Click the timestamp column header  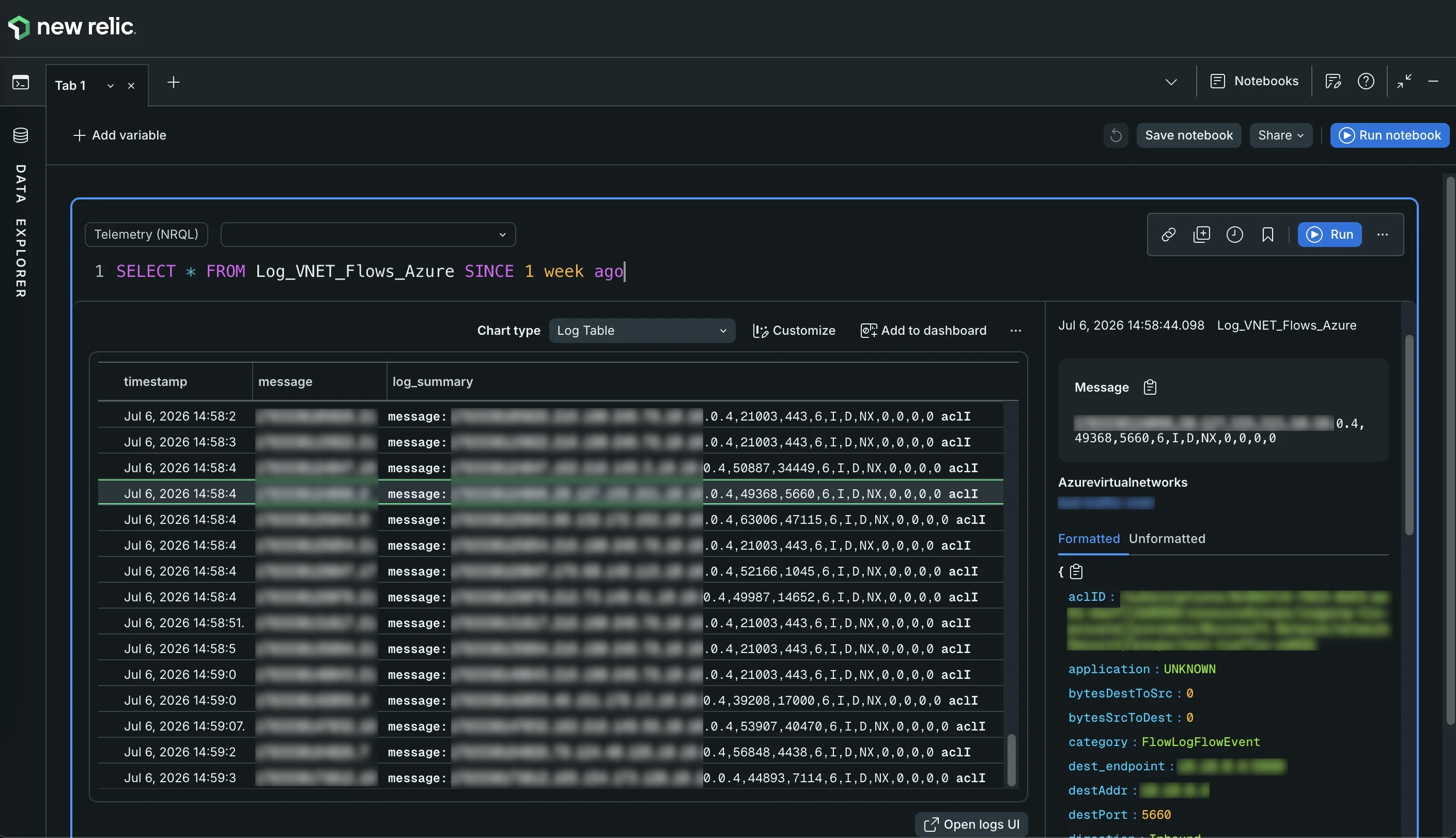coord(156,382)
